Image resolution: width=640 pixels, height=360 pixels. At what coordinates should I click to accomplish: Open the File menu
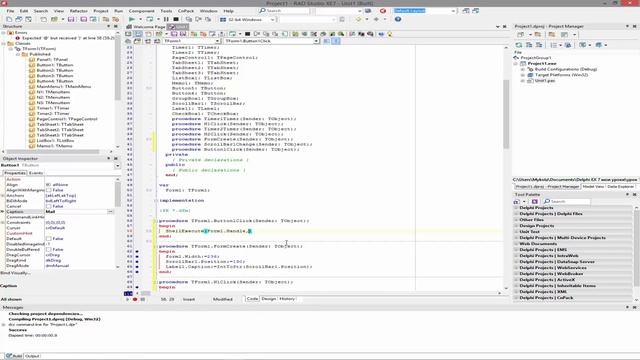[10, 11]
